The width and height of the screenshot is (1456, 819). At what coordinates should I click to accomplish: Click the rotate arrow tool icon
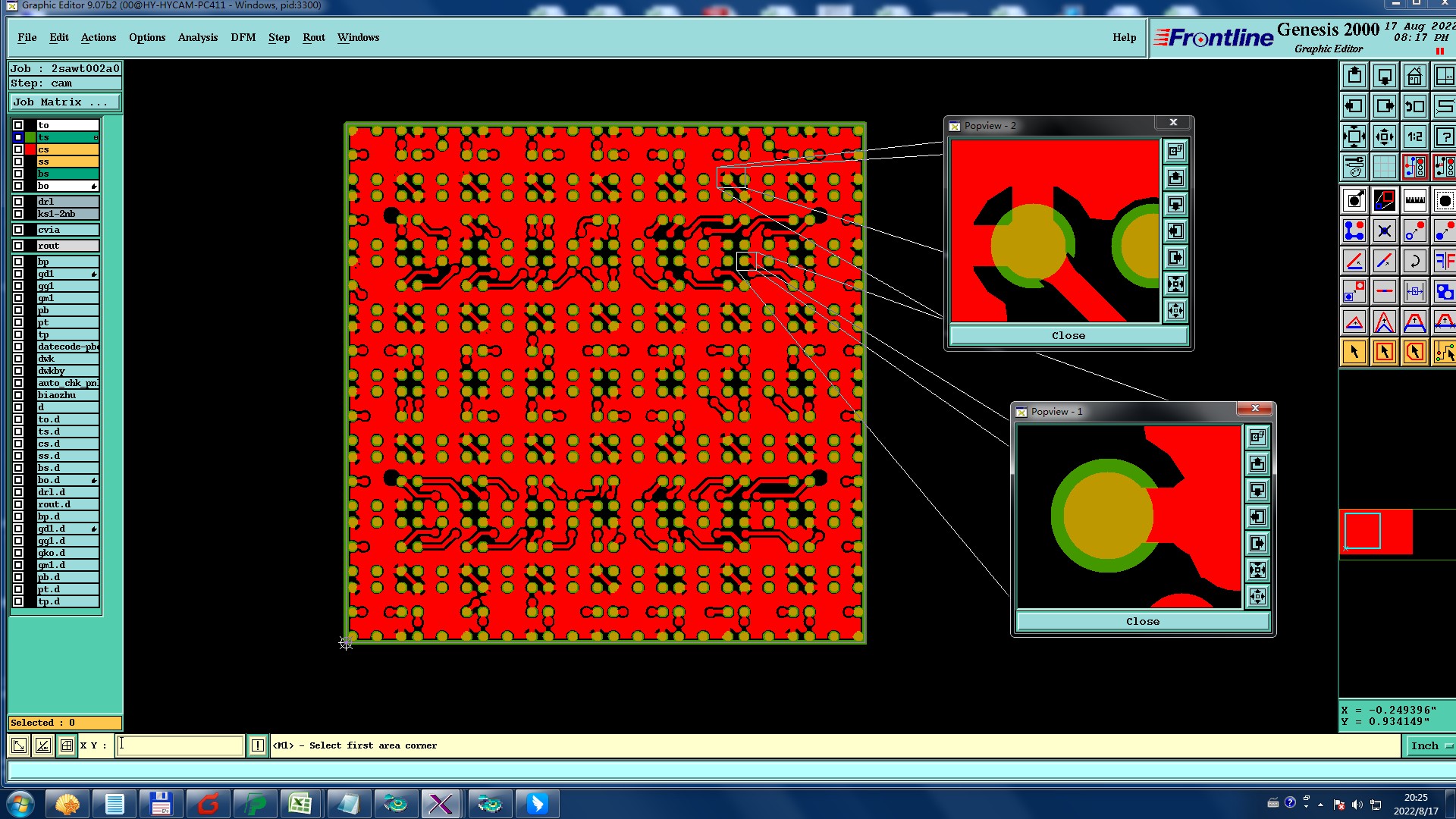(1414, 262)
